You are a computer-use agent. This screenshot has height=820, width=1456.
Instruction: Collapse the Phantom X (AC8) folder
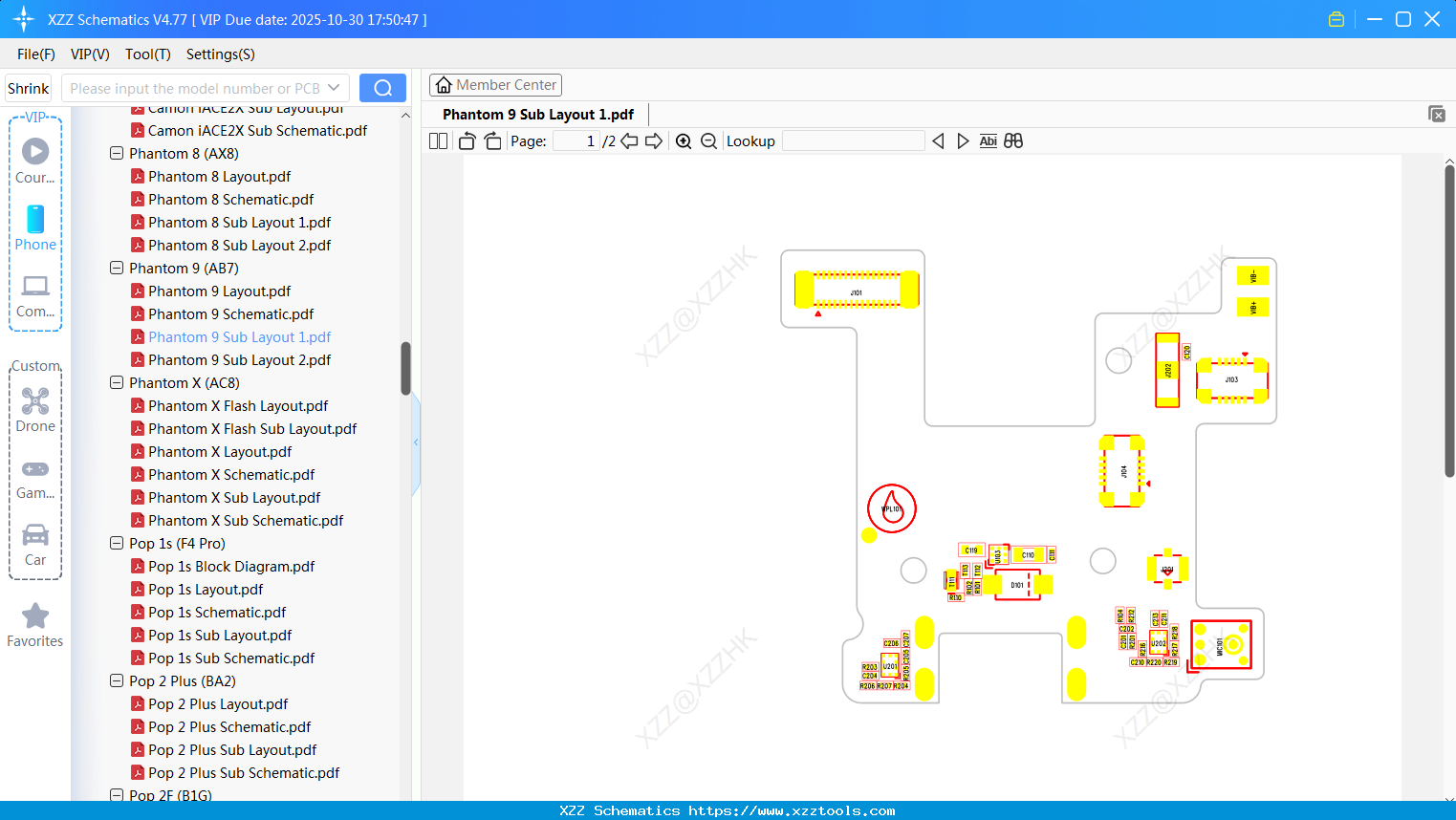pos(117,382)
